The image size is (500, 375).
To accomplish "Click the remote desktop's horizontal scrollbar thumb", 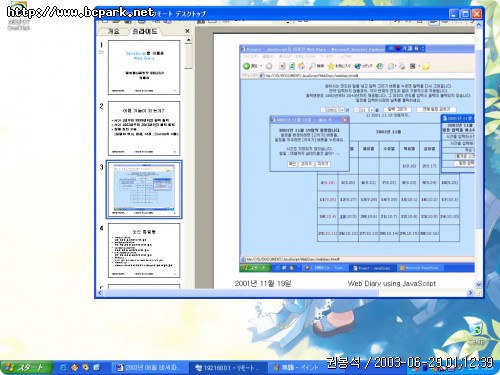I will point(241,293).
